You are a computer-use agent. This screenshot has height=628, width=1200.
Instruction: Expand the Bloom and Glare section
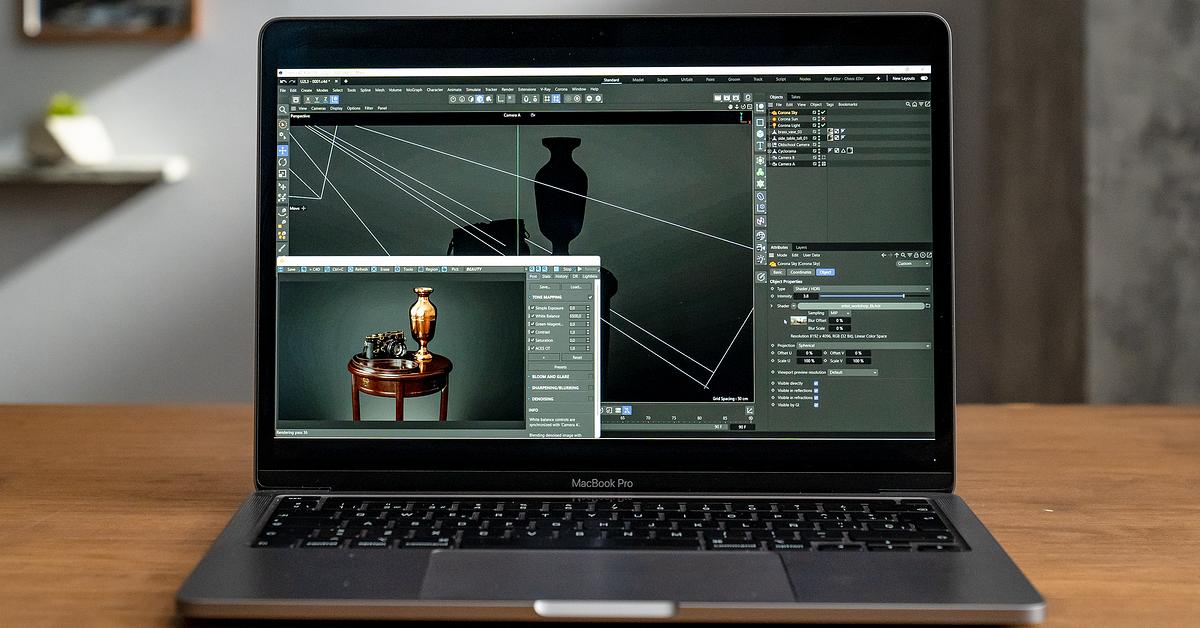tap(549, 377)
